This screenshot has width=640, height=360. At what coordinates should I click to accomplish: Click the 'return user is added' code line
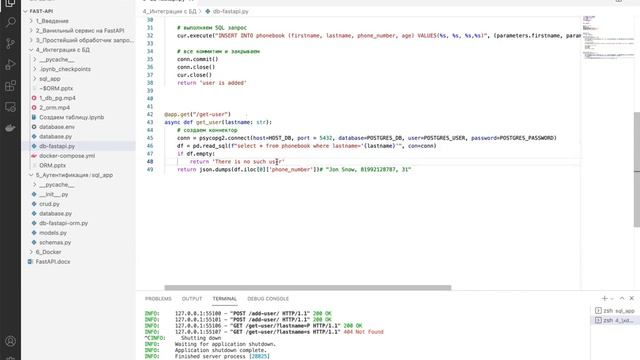tap(212, 83)
